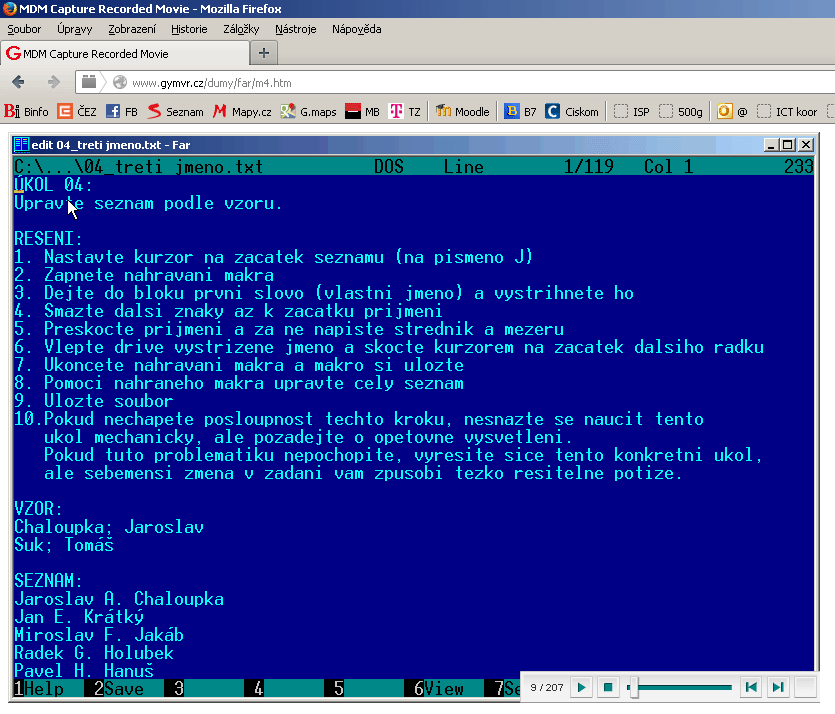Viewport: 835px width, 714px height.
Task: Stop the recorded movie playback
Action: [x=606, y=687]
